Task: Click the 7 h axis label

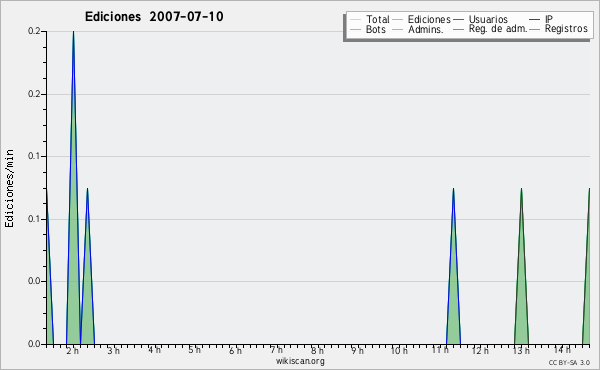Action: tap(276, 350)
